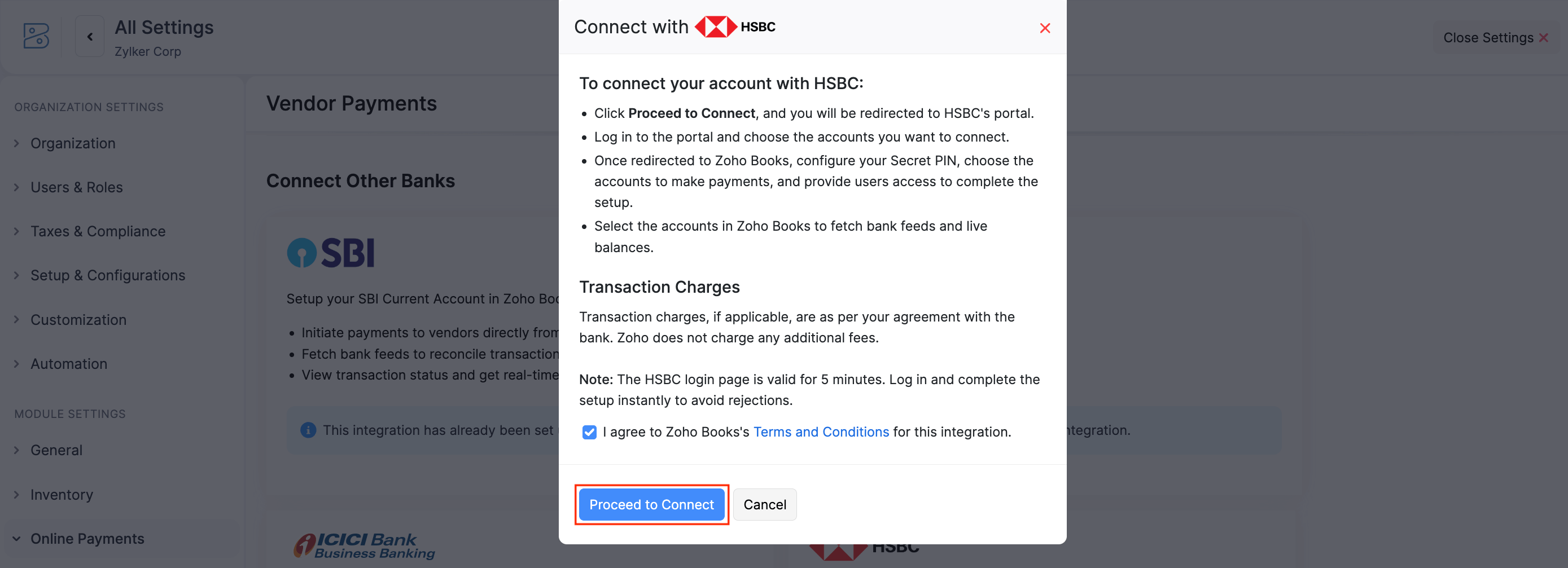Uncheck the Terms and Conditions agreement checkbox
The width and height of the screenshot is (1568, 568).
(589, 431)
